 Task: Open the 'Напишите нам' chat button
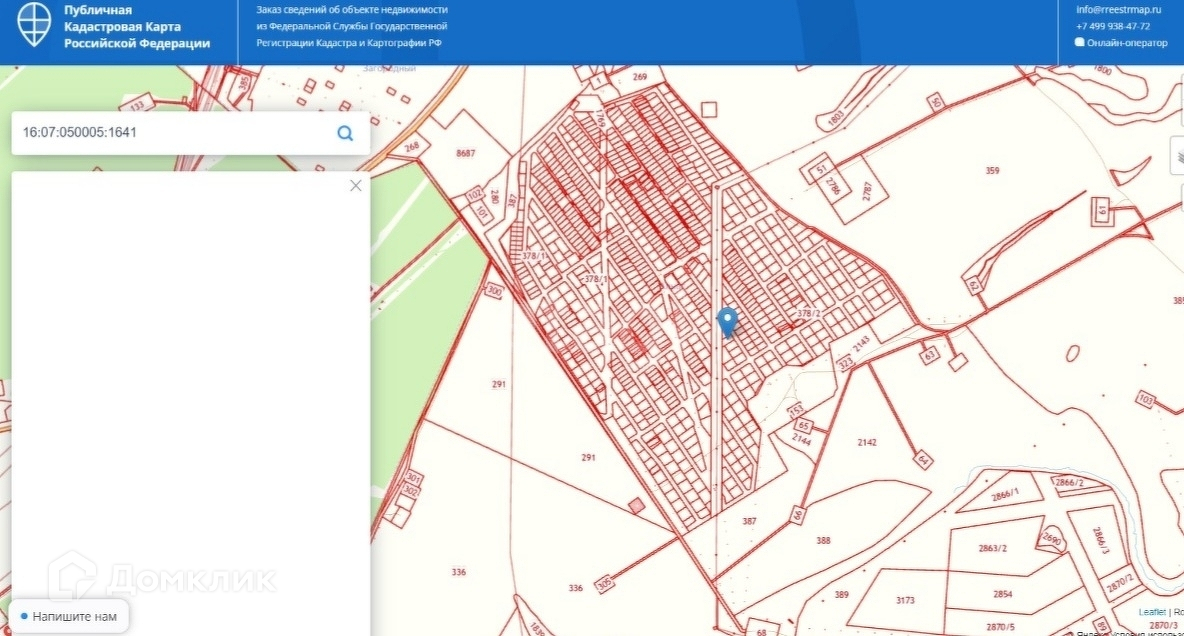click(69, 616)
